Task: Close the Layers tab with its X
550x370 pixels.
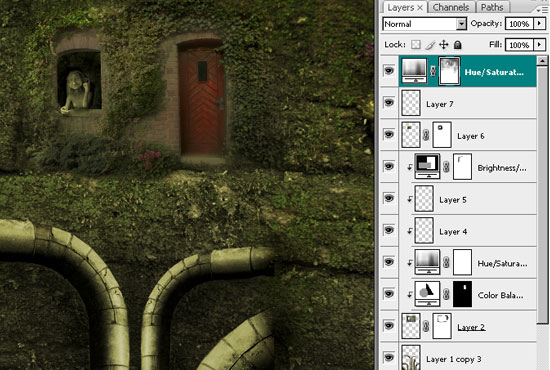Action: pyautogui.click(x=420, y=8)
